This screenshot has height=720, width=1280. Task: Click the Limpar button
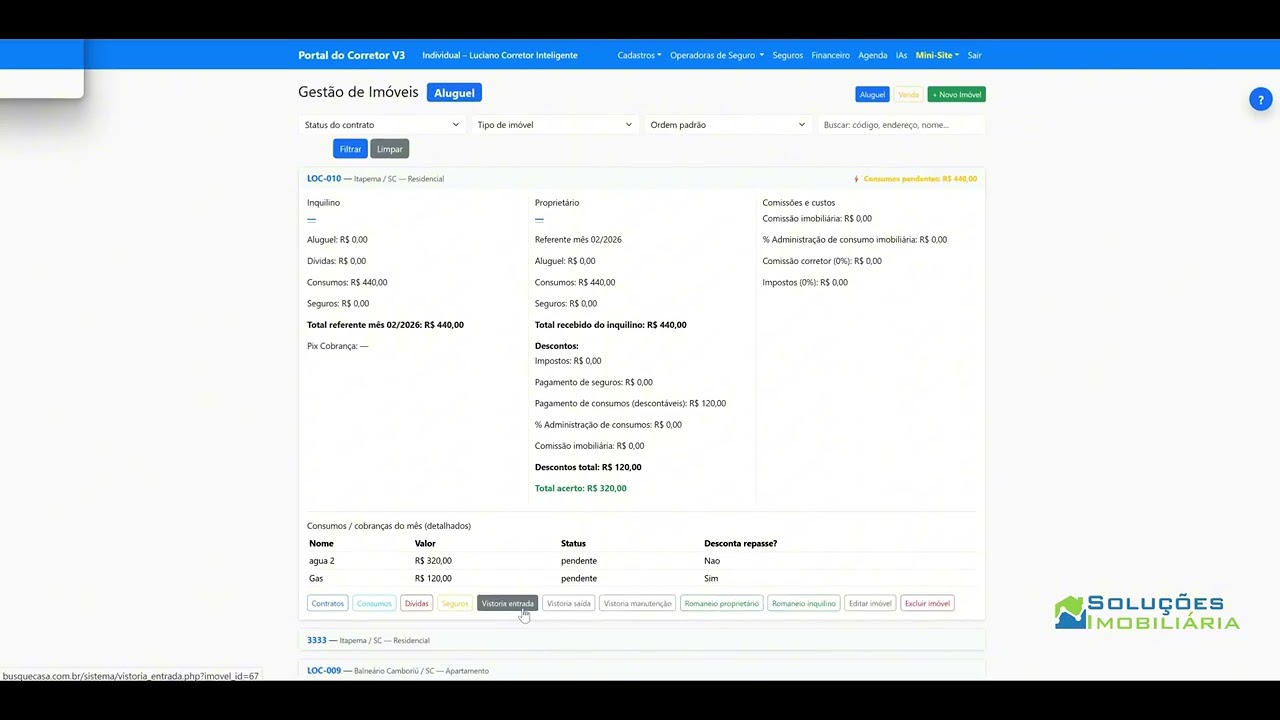[390, 149]
